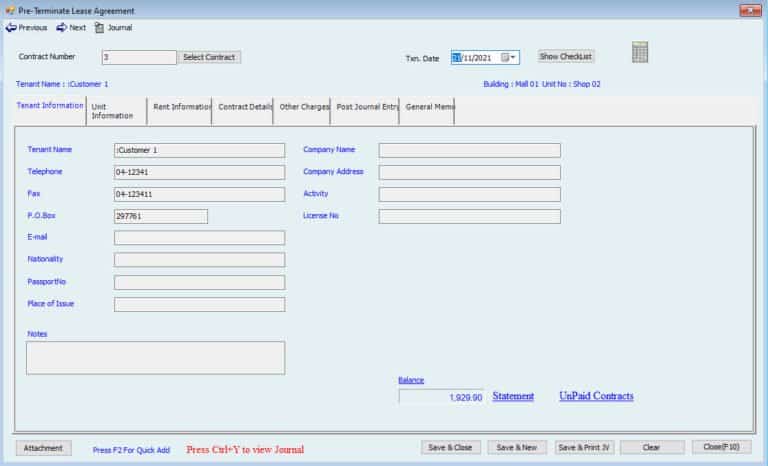Click into the Notes text area
Image resolution: width=768 pixels, height=466 pixels.
155,357
